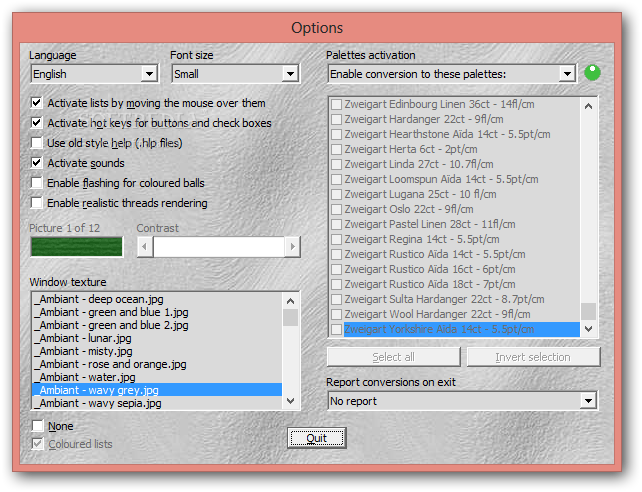Image resolution: width=642 pixels, height=492 pixels.
Task: Click down arrow of palettes list scrollbar
Action: coord(589,329)
